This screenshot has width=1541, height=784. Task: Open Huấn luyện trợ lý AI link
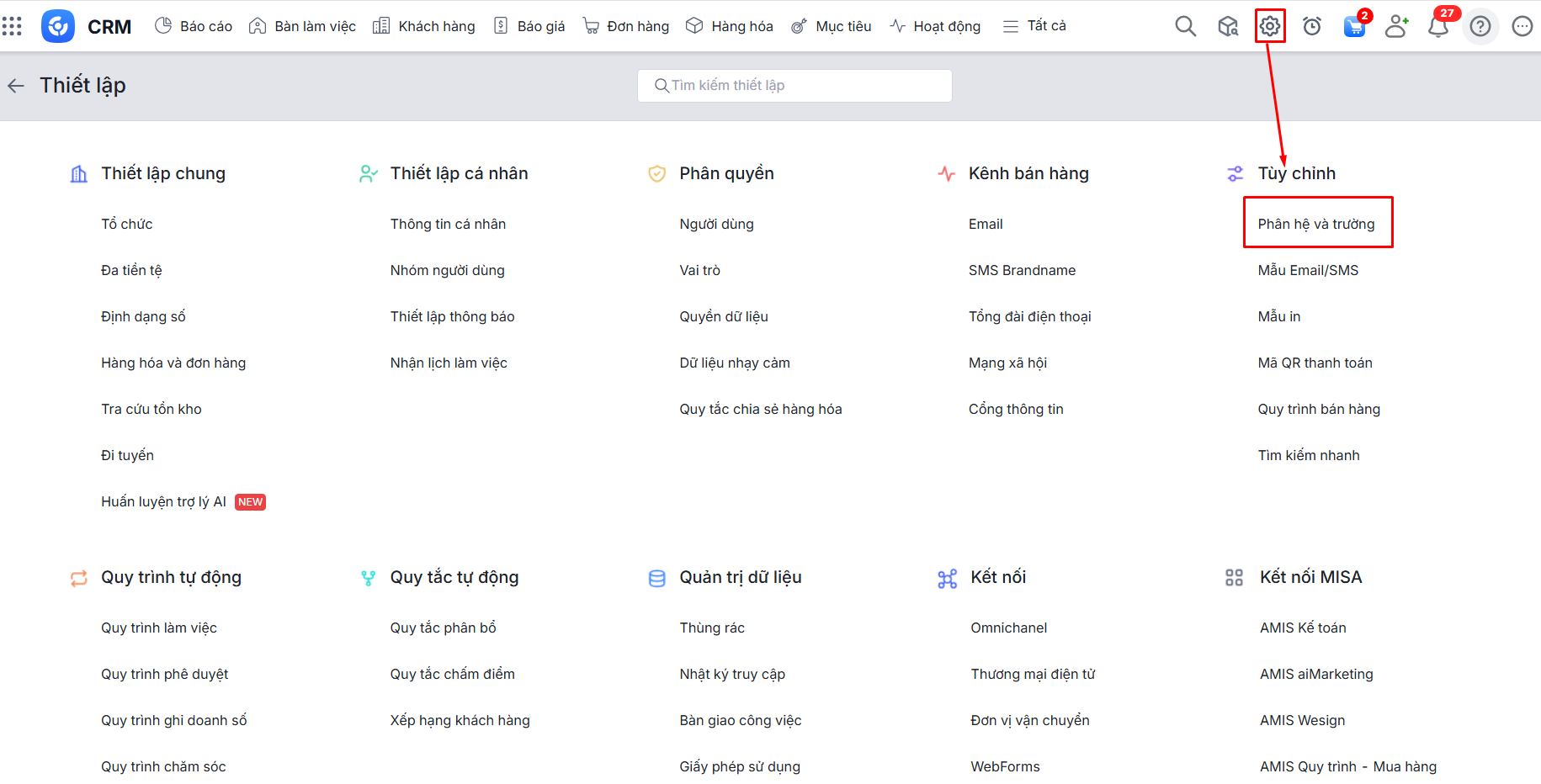click(163, 501)
